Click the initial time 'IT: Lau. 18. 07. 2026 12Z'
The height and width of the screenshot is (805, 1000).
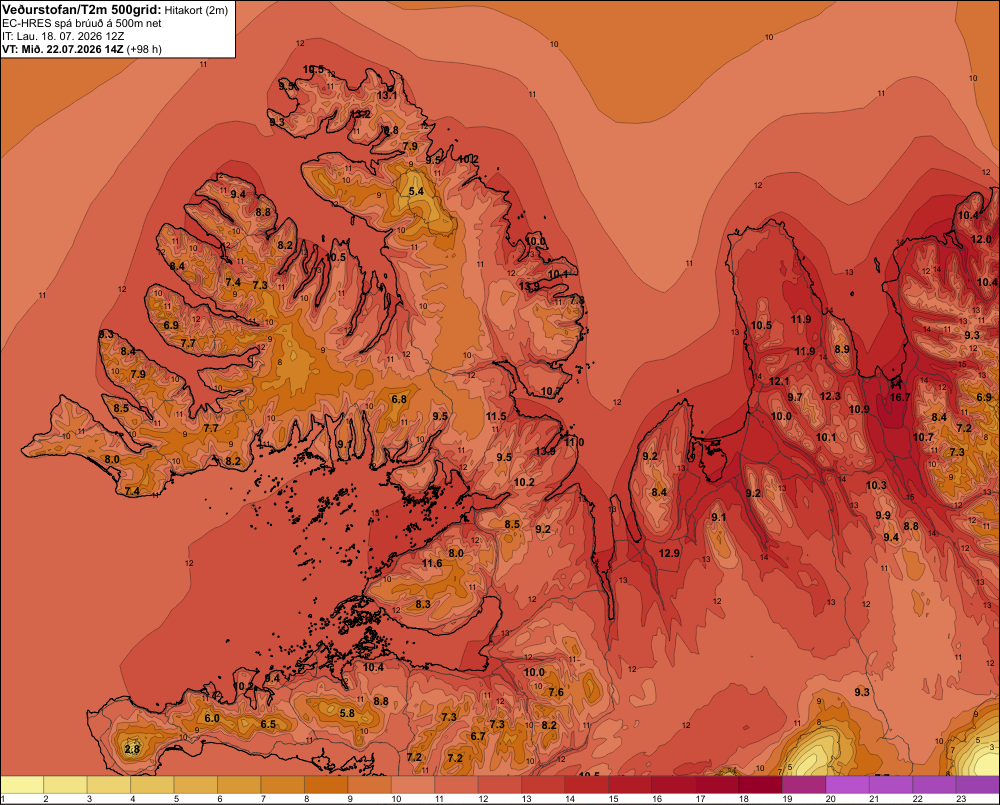pyautogui.click(x=61, y=36)
